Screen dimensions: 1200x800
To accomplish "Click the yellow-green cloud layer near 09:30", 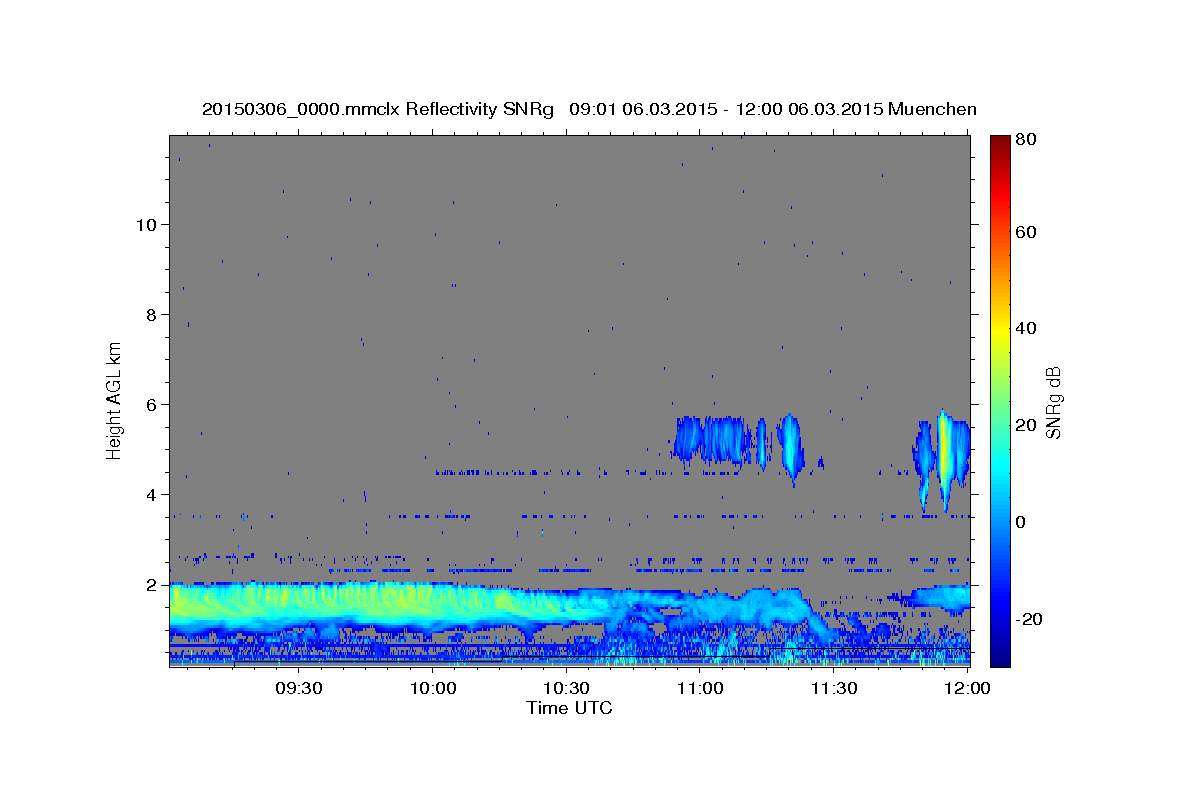I will coord(300,605).
